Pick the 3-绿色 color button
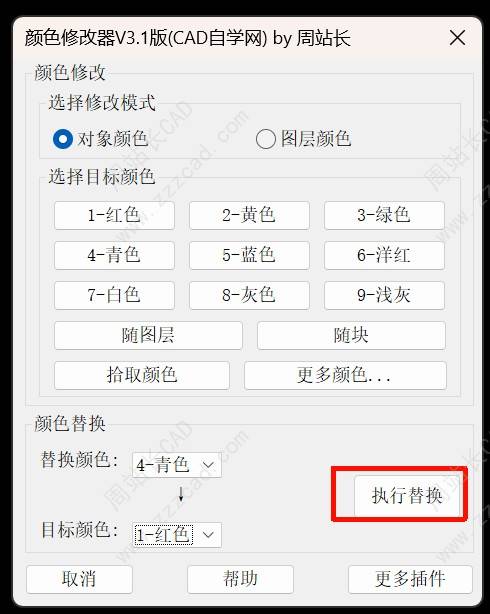 [x=384, y=215]
